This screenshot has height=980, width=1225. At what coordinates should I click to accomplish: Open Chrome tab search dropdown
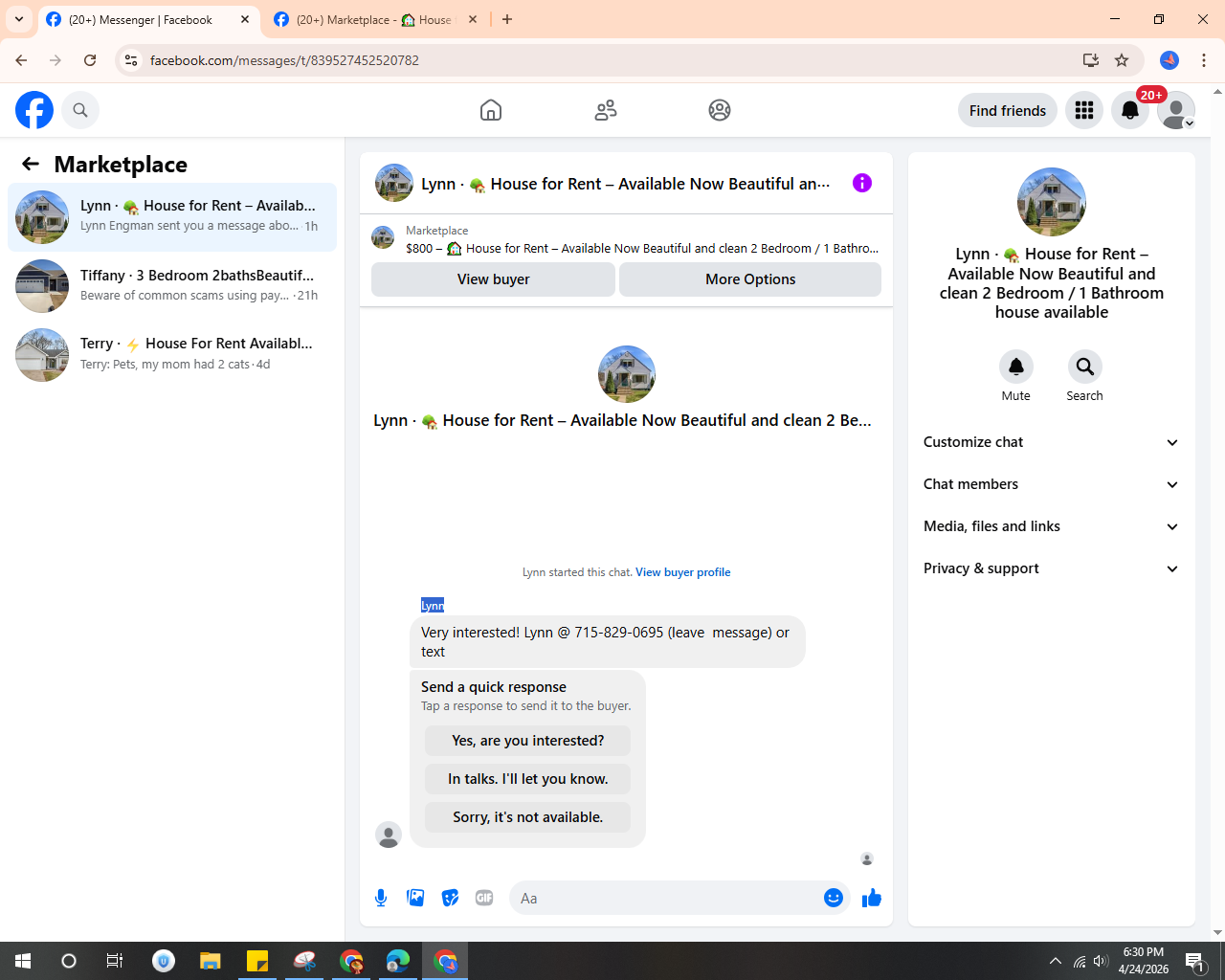click(x=19, y=19)
